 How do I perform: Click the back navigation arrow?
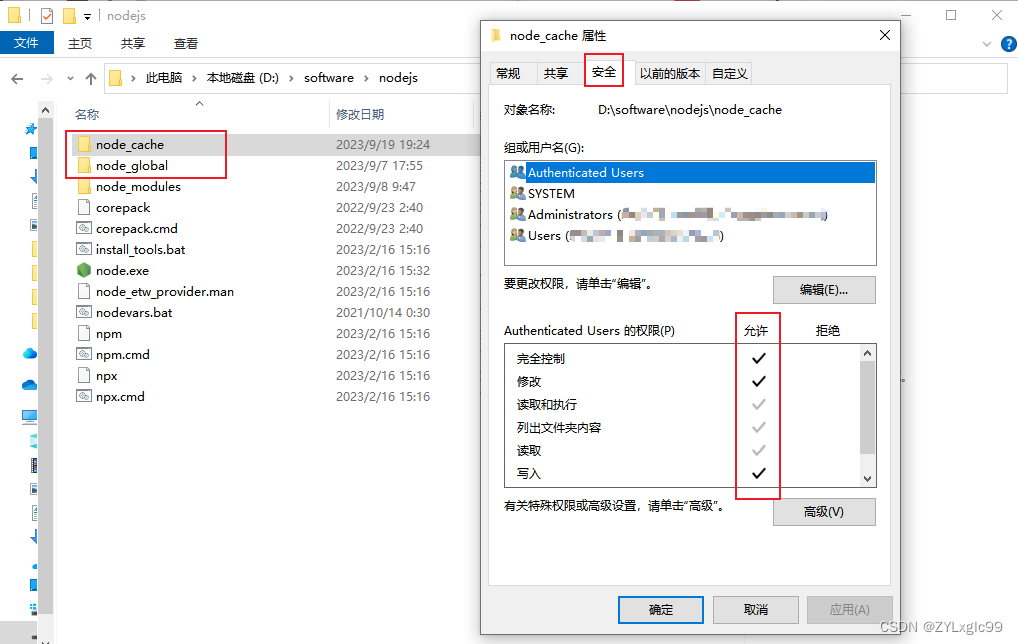coord(18,79)
